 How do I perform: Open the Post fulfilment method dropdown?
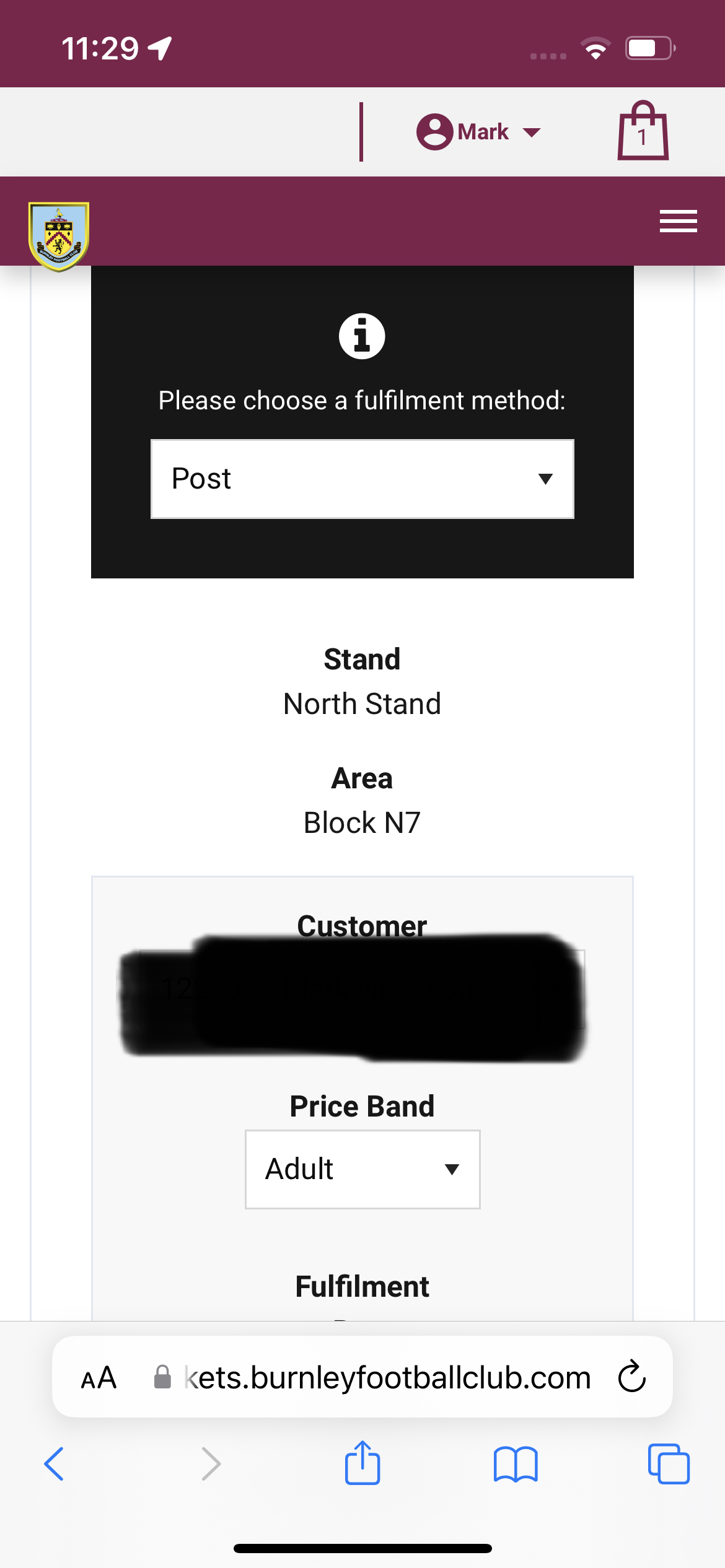(362, 479)
